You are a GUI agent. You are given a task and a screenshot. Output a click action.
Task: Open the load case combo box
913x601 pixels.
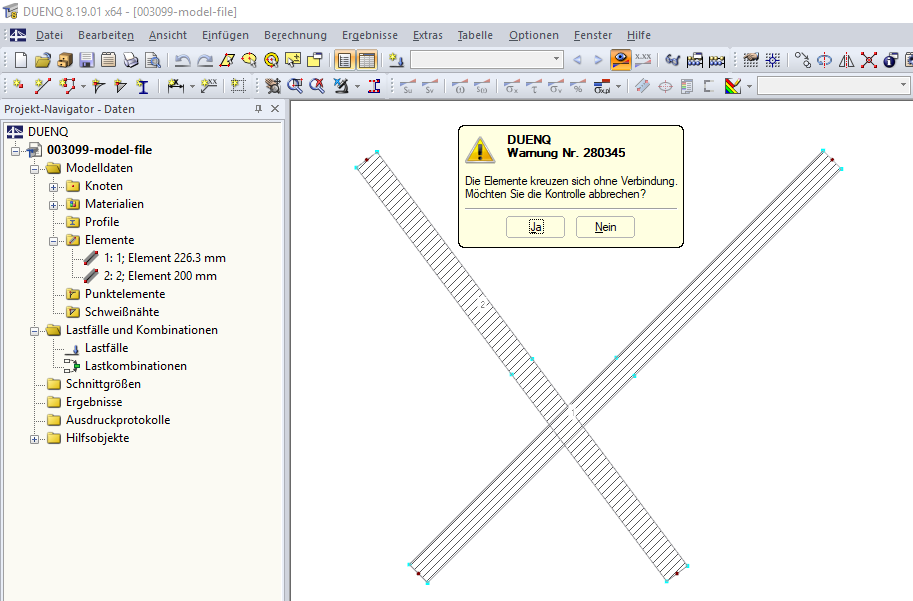tap(487, 59)
